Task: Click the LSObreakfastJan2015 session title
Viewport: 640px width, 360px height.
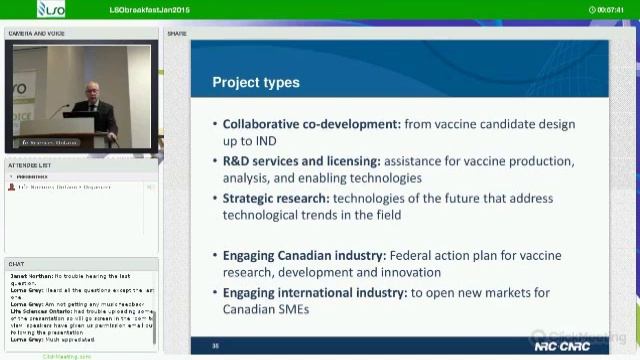Action: point(149,10)
